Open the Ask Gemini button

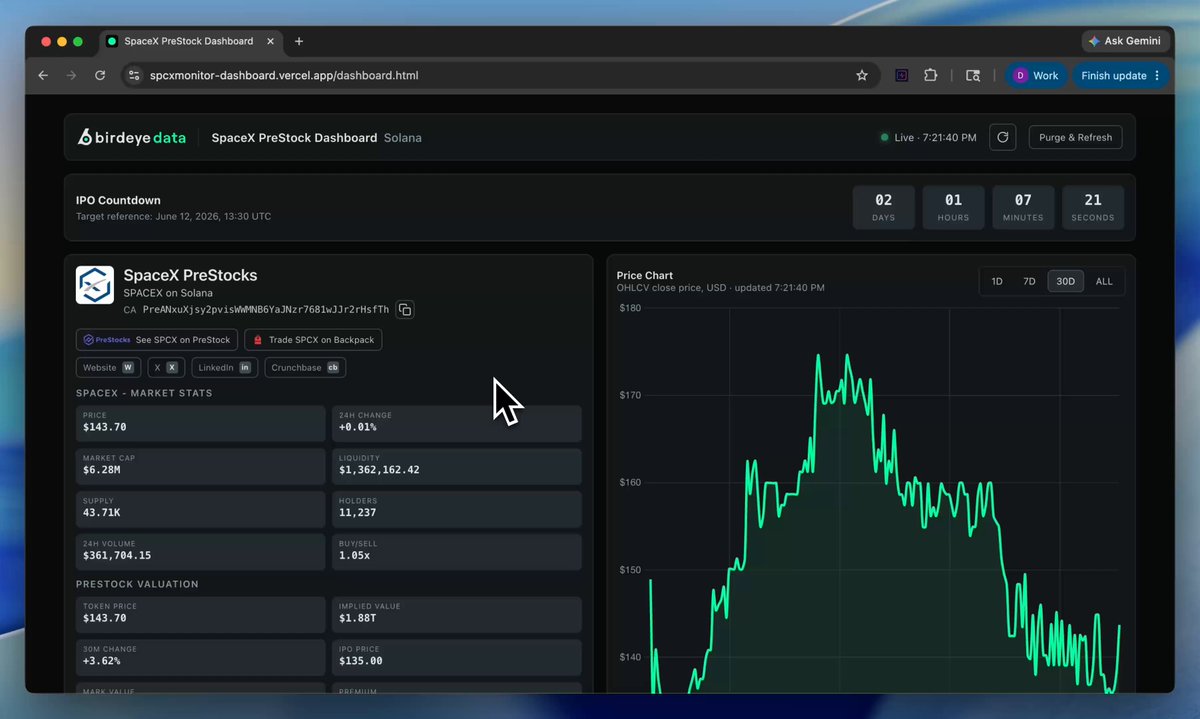click(1125, 41)
